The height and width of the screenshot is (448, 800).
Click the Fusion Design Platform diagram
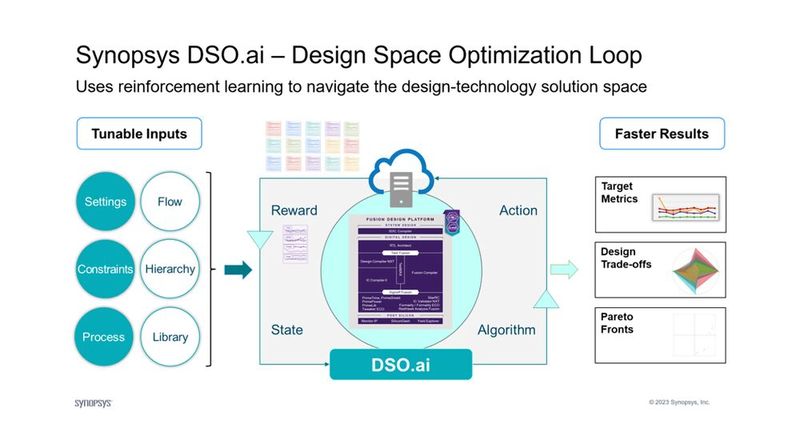401,271
